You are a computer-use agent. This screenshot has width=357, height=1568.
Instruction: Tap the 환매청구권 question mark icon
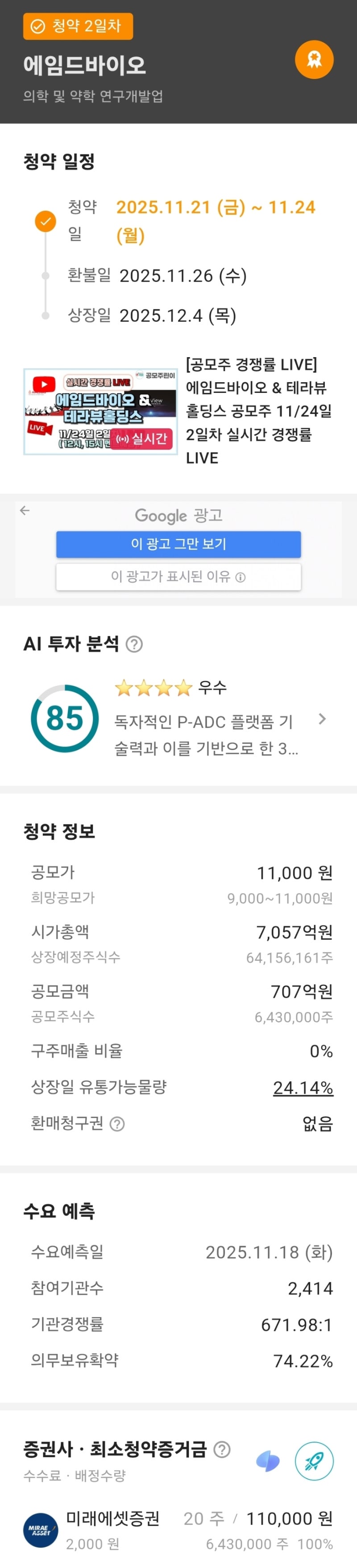[117, 1124]
